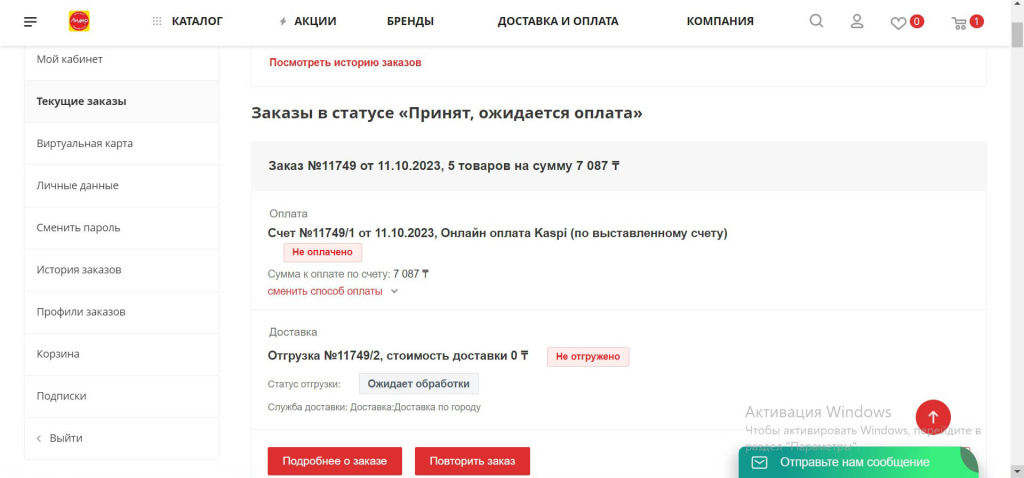The image size is (1024, 478).
Task: Open КАТАЛОГ menu
Action: [x=197, y=21]
